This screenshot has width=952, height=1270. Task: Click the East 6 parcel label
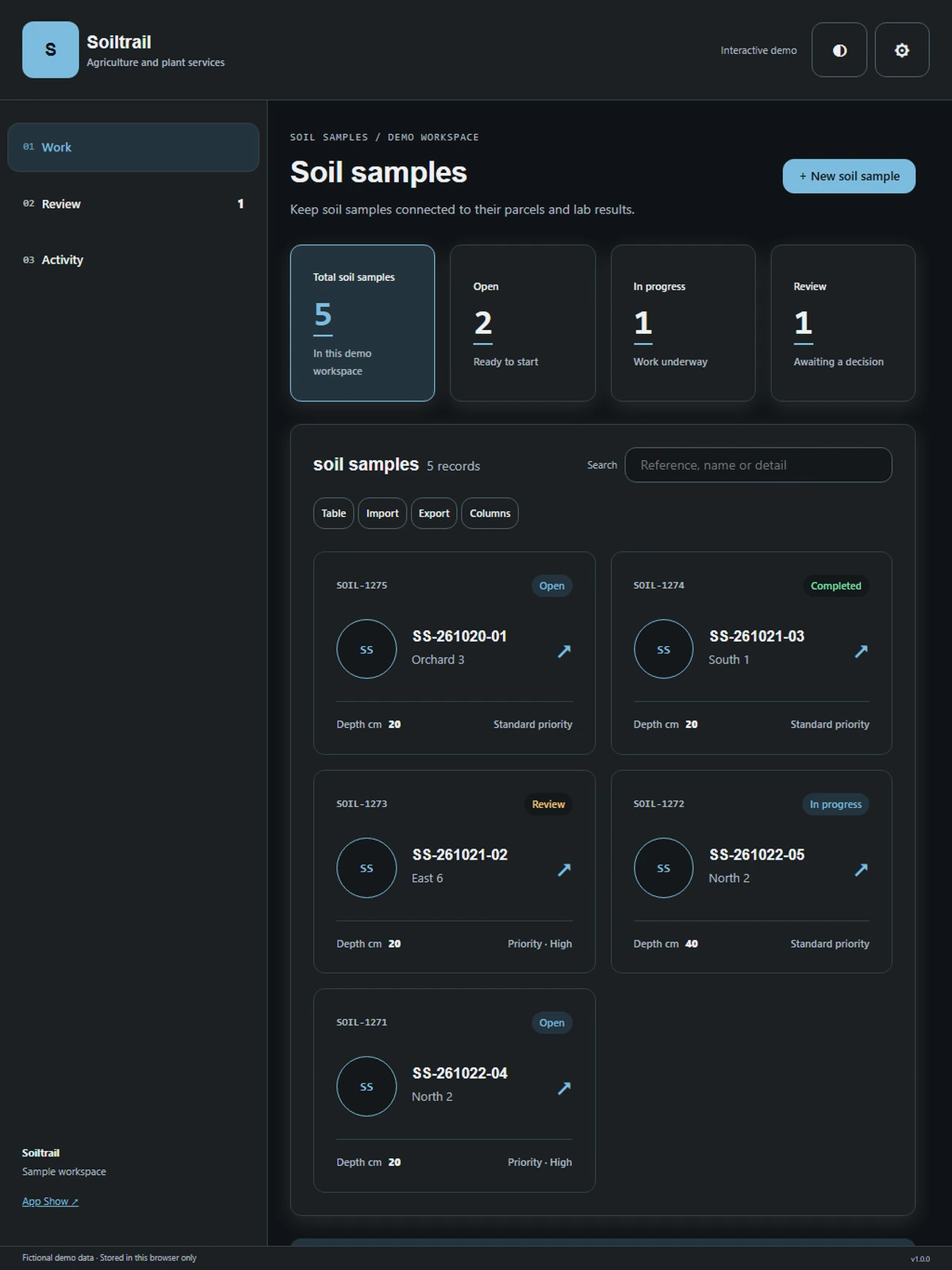[428, 878]
